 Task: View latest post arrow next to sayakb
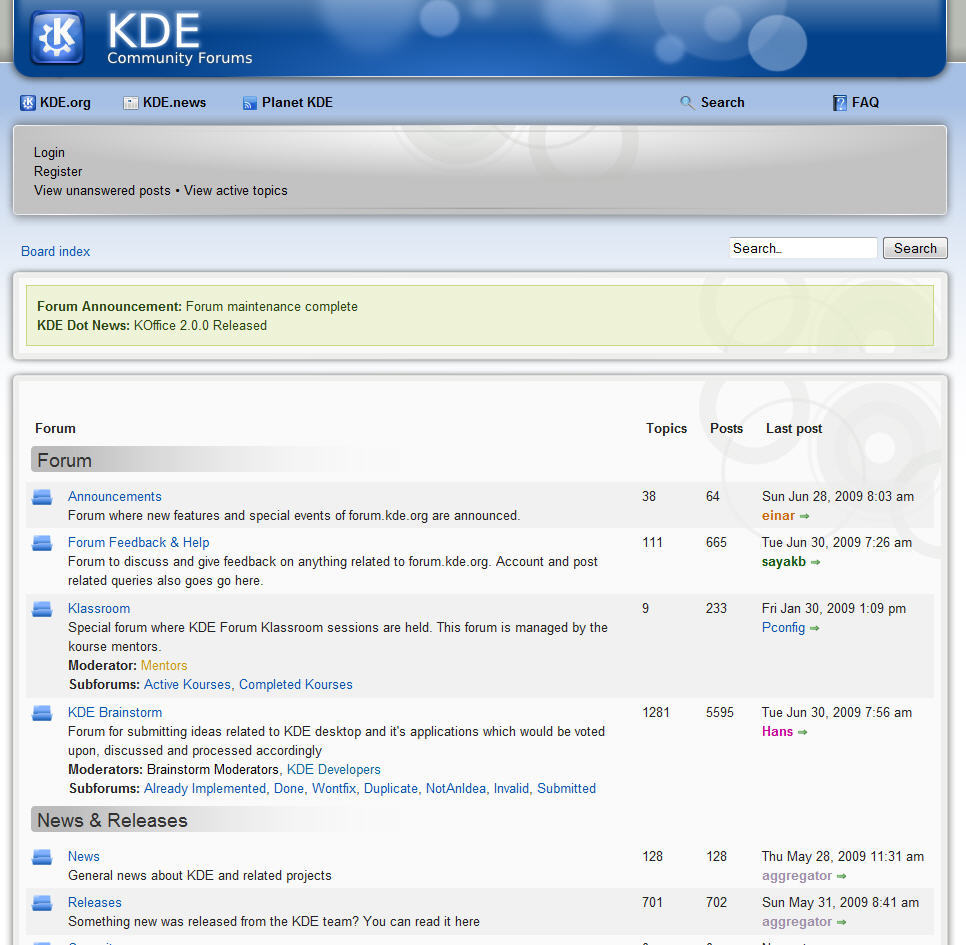pyautogui.click(x=815, y=562)
